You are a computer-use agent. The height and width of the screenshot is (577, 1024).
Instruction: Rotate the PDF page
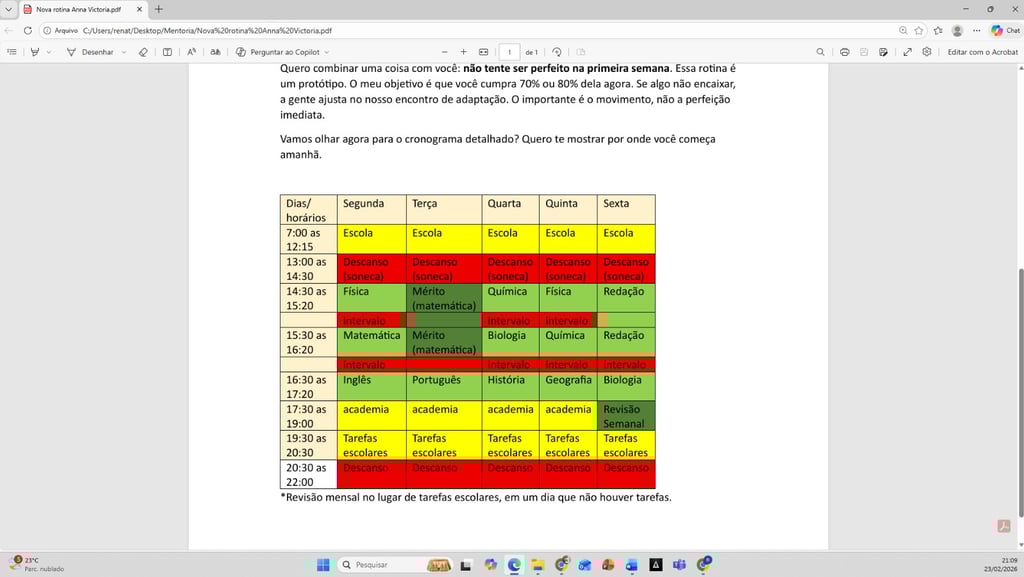point(556,52)
